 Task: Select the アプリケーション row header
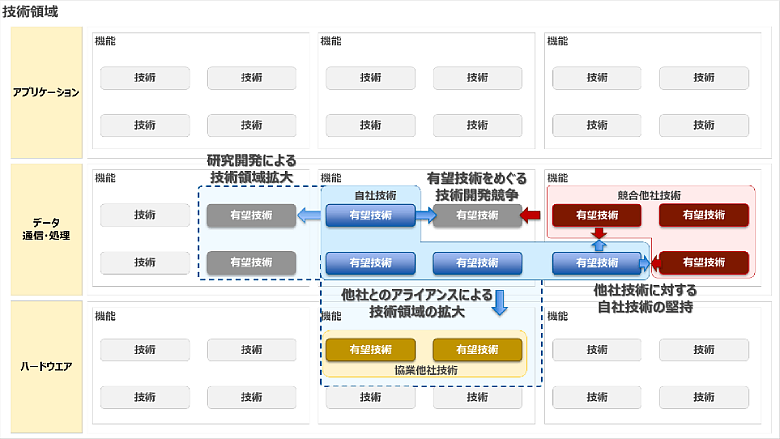coord(45,92)
